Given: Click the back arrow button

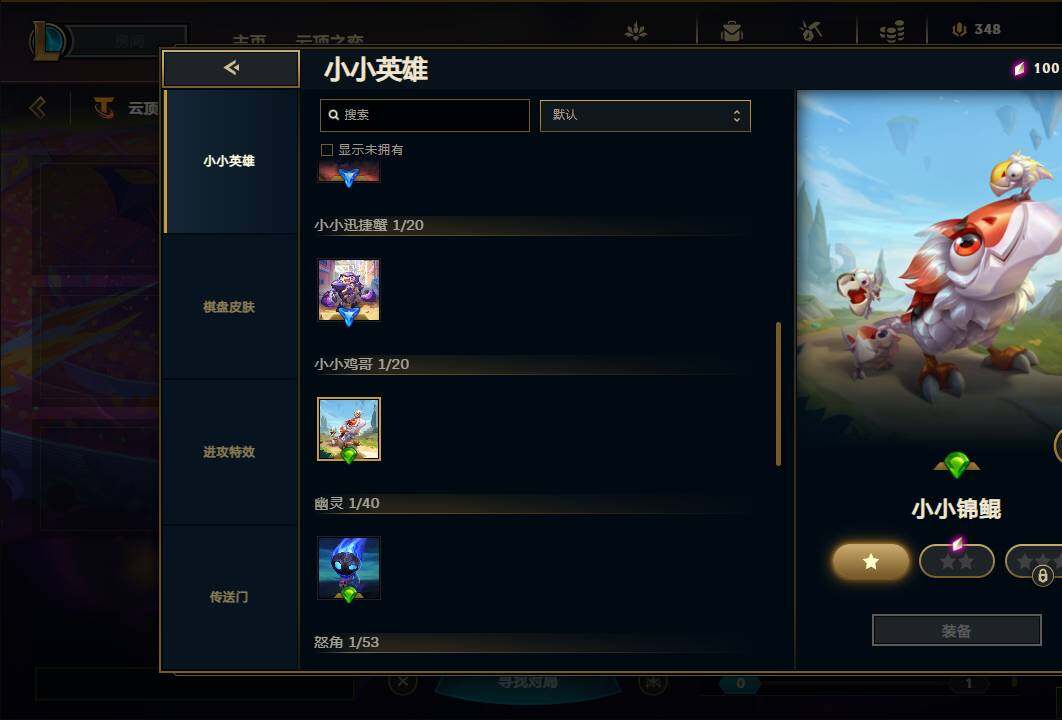Looking at the screenshot, I should (x=231, y=68).
